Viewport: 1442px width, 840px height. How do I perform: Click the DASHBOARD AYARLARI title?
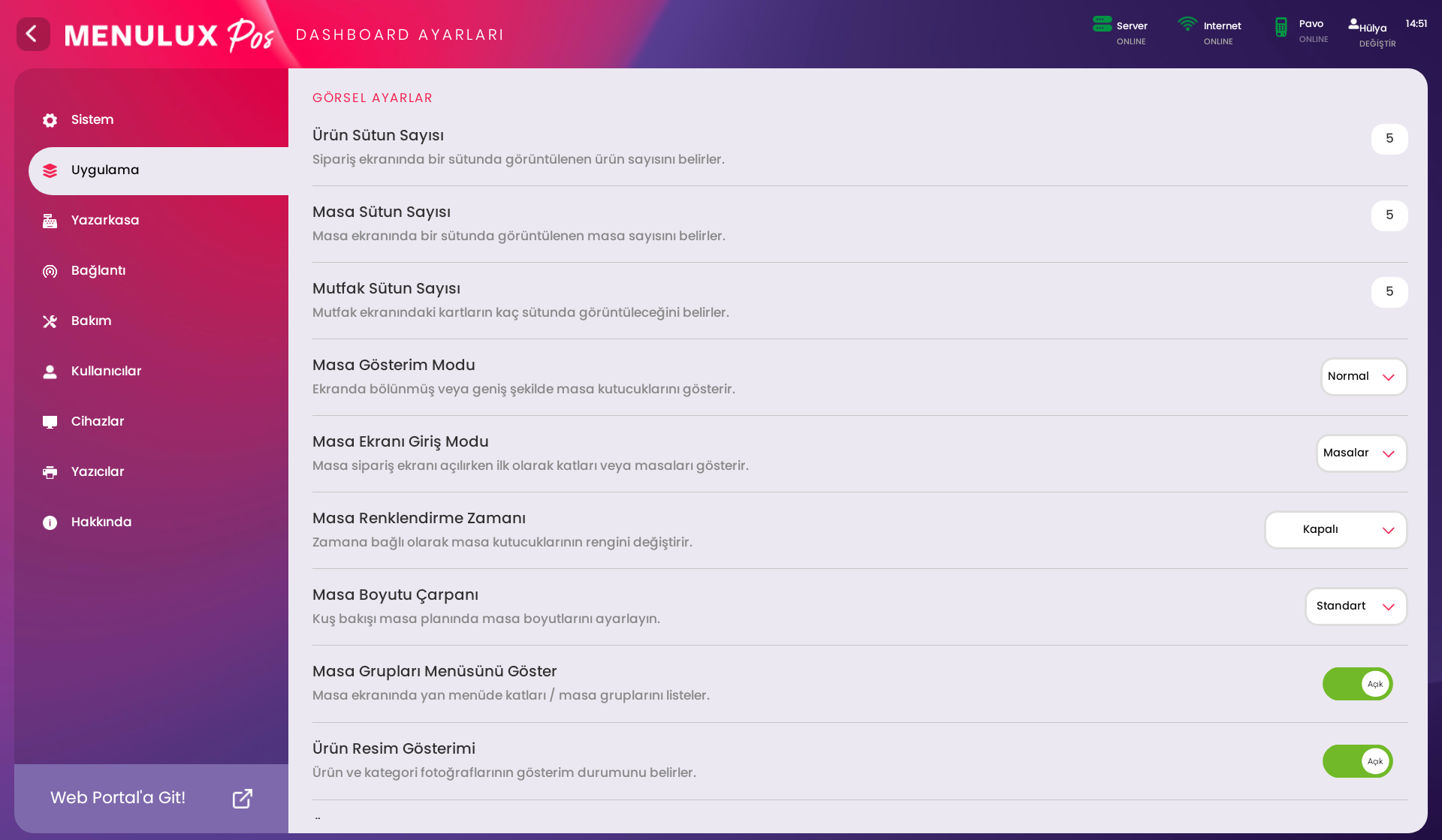[400, 35]
